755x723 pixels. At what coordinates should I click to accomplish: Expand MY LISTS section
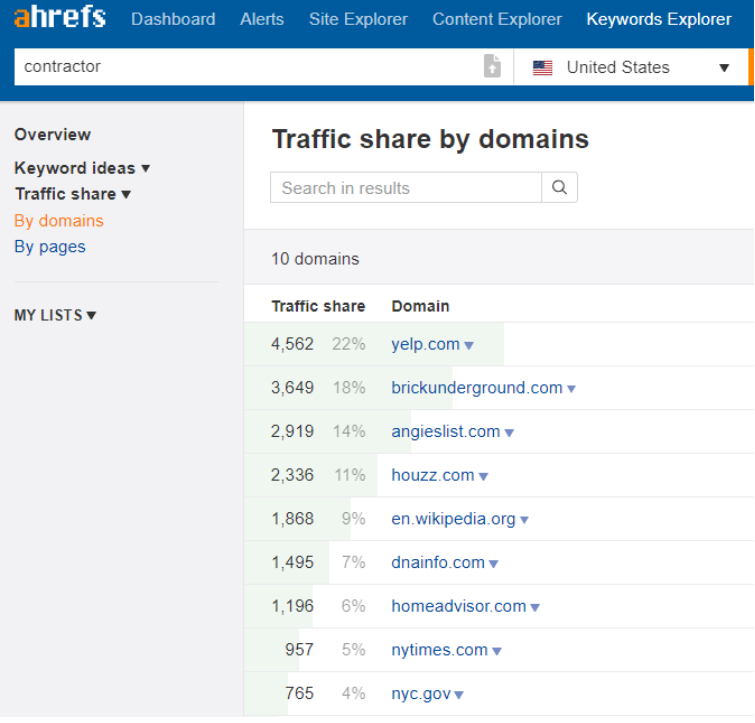pyautogui.click(x=55, y=315)
